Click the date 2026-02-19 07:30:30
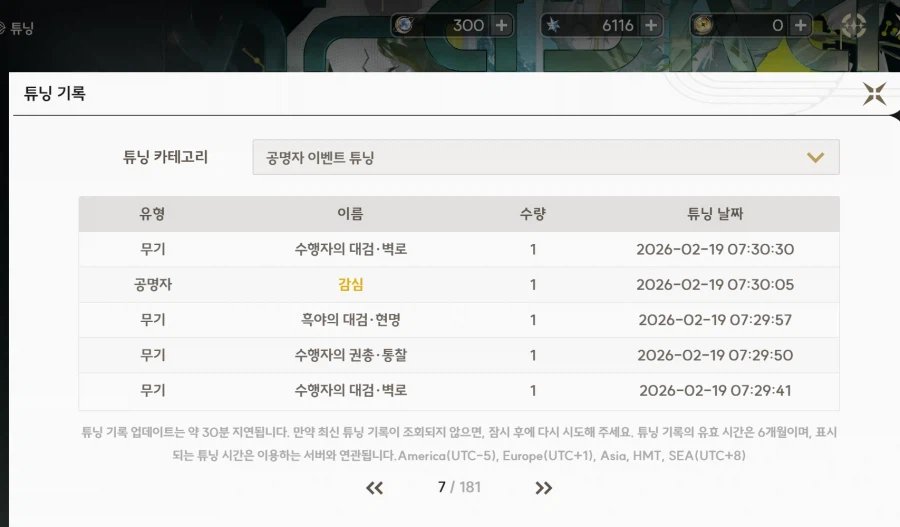 tap(715, 249)
